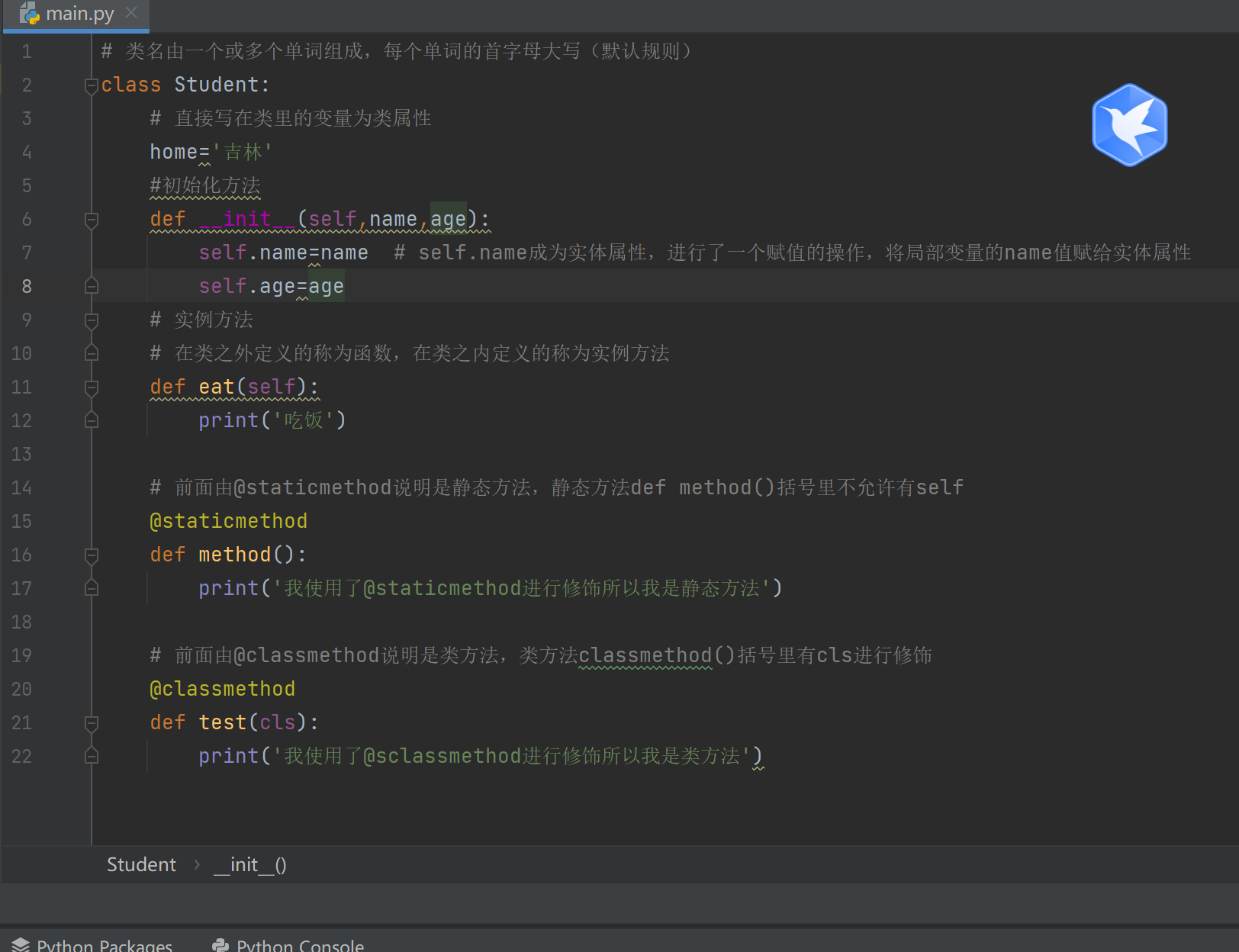Open the Python Console tool window
Screen dimensions: 1239x952
(288, 944)
